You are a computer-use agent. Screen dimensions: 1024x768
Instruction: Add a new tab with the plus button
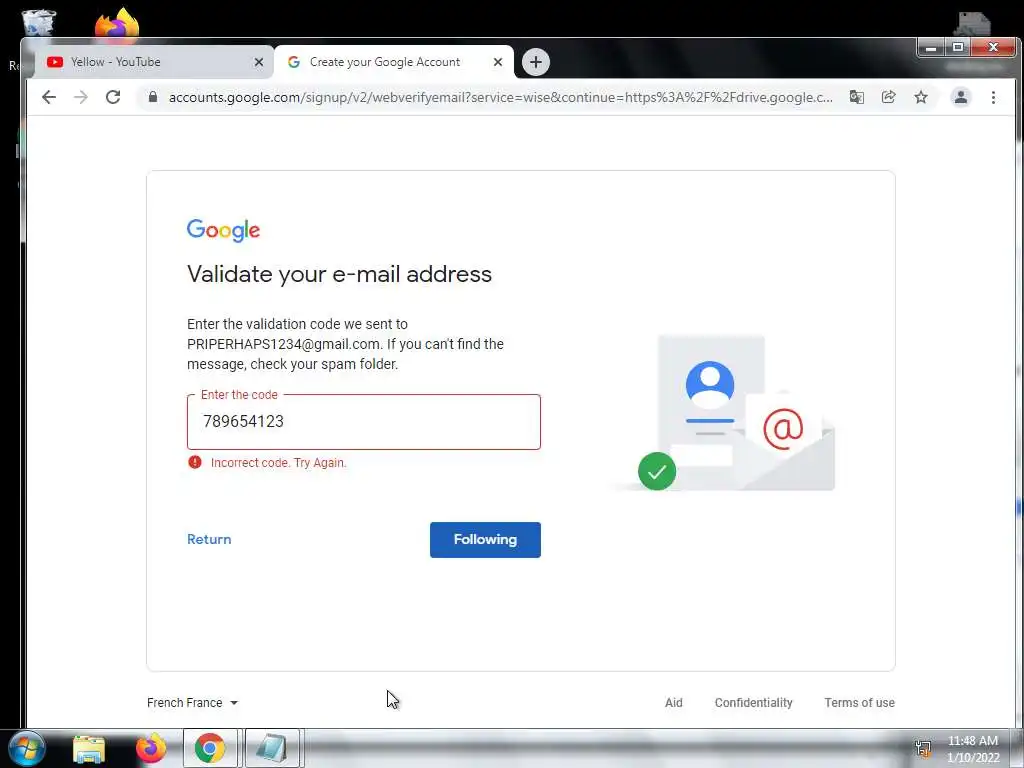[536, 62]
